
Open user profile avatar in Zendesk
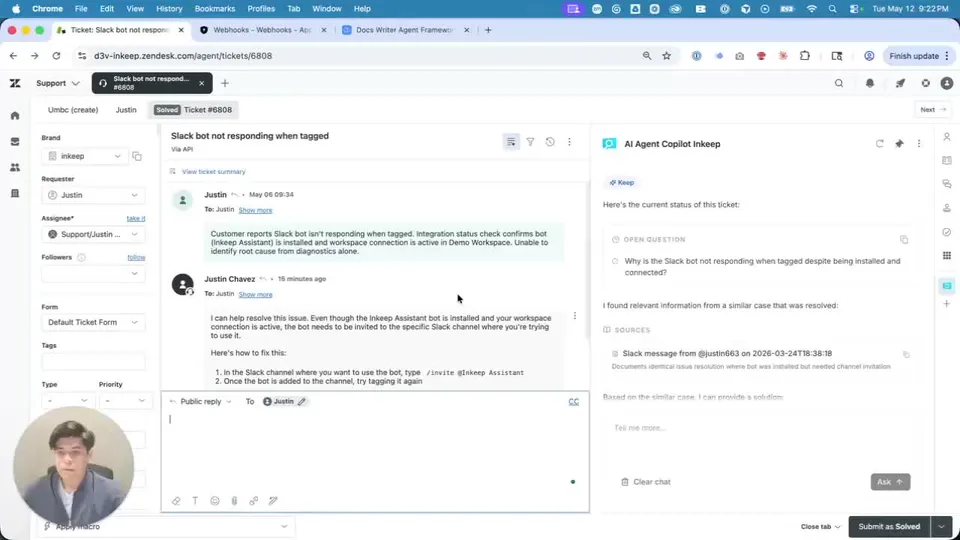click(x=947, y=83)
